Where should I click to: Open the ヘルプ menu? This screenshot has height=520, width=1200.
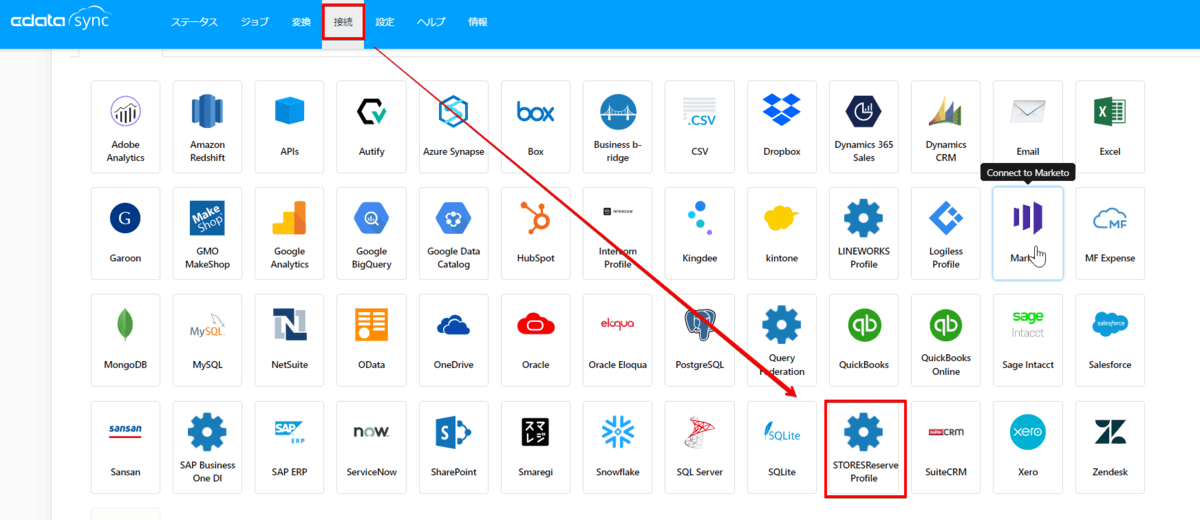[x=431, y=22]
